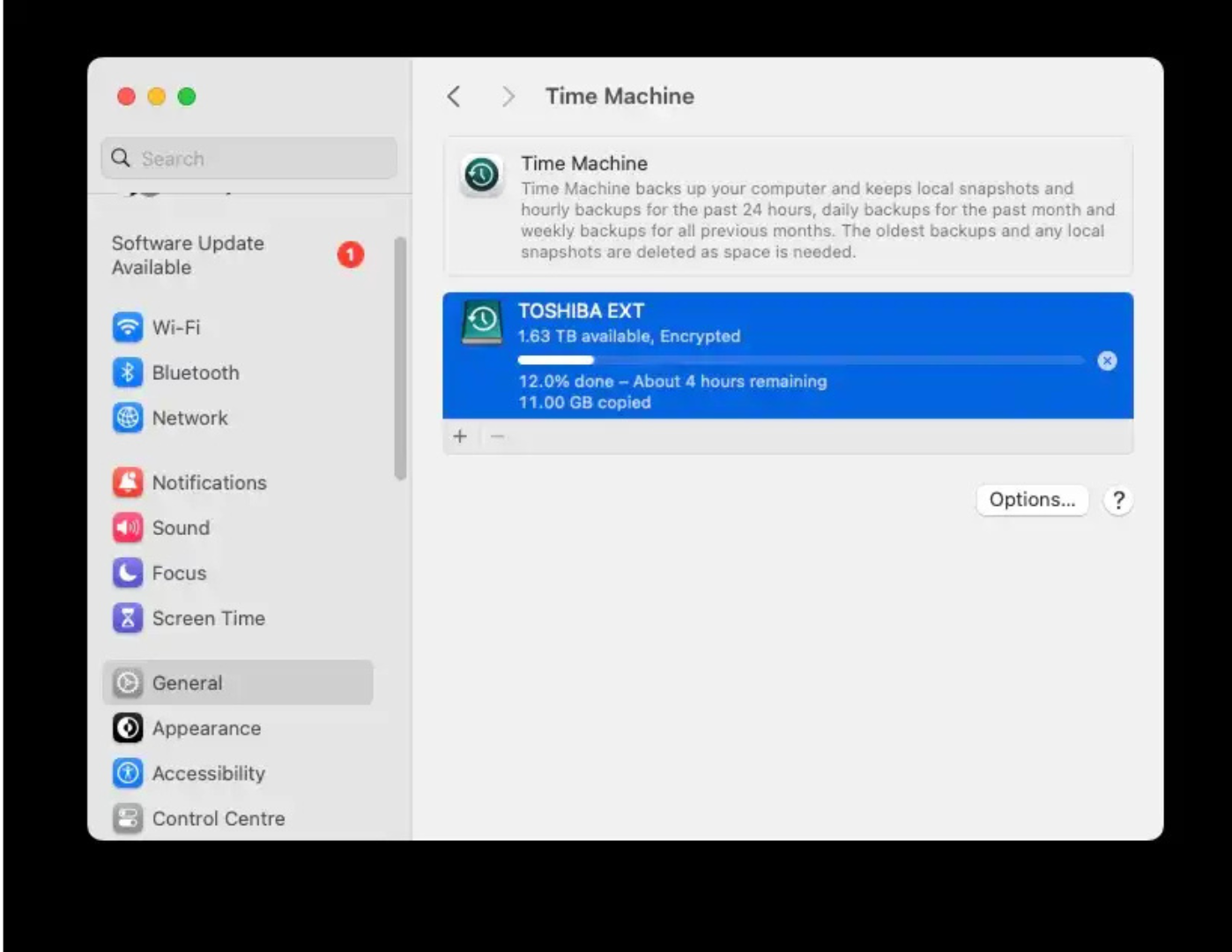Click the forward navigation chevron
The width and height of the screenshot is (1232, 952).
click(508, 96)
